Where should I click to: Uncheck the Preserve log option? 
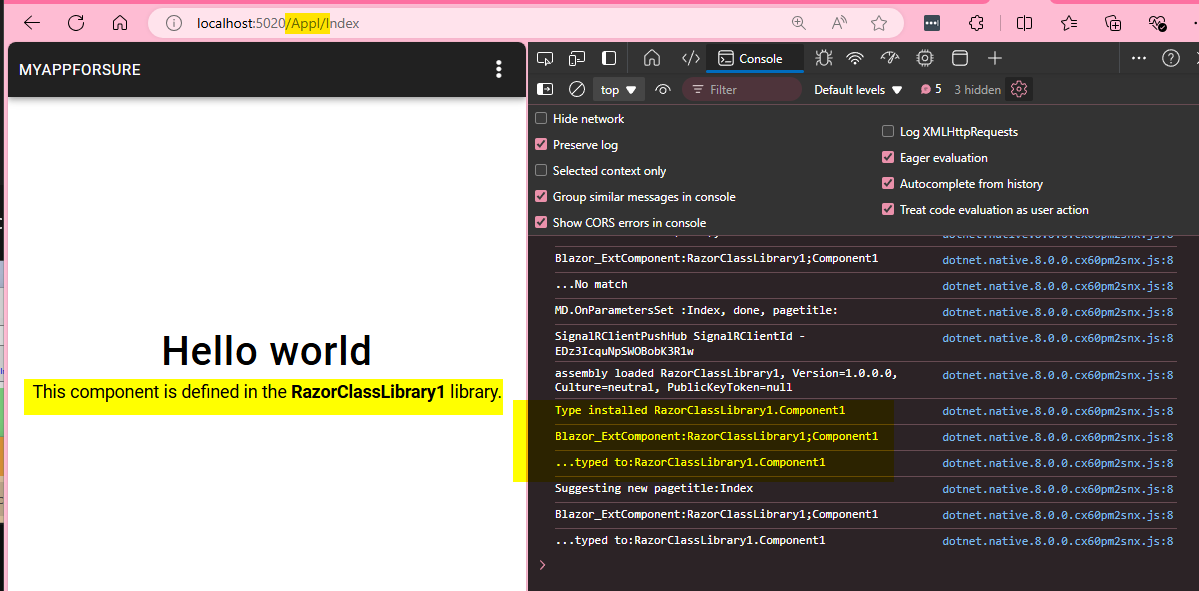pyautogui.click(x=542, y=145)
